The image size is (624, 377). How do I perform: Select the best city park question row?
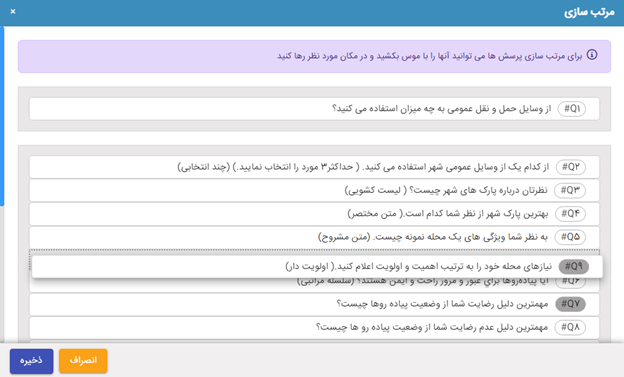(314, 214)
